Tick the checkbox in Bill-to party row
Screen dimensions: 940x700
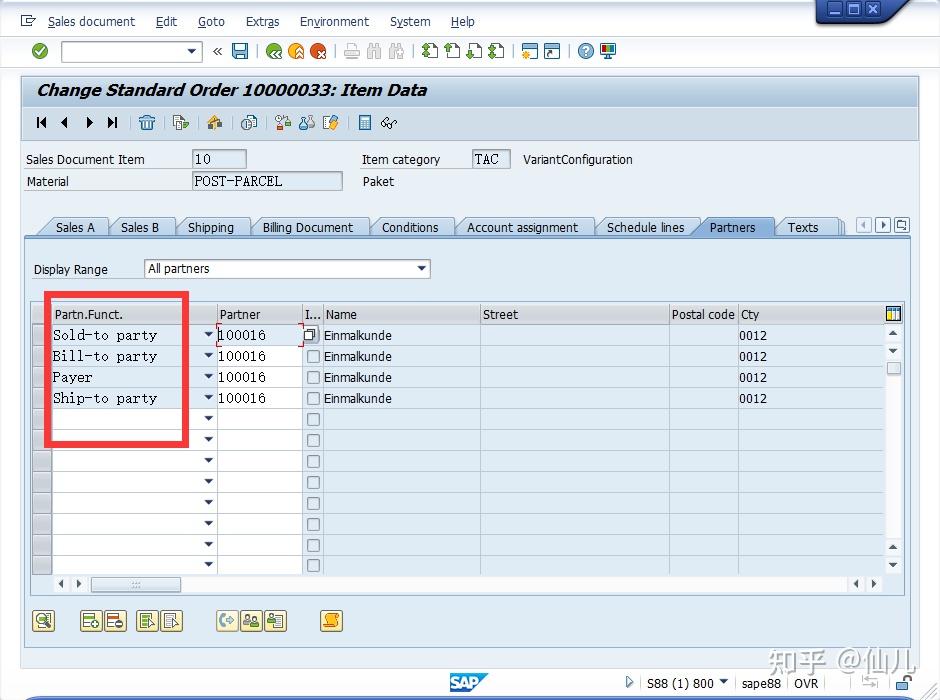click(314, 357)
